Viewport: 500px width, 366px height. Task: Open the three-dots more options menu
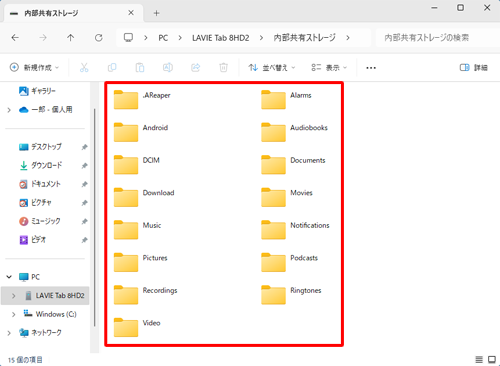click(371, 68)
